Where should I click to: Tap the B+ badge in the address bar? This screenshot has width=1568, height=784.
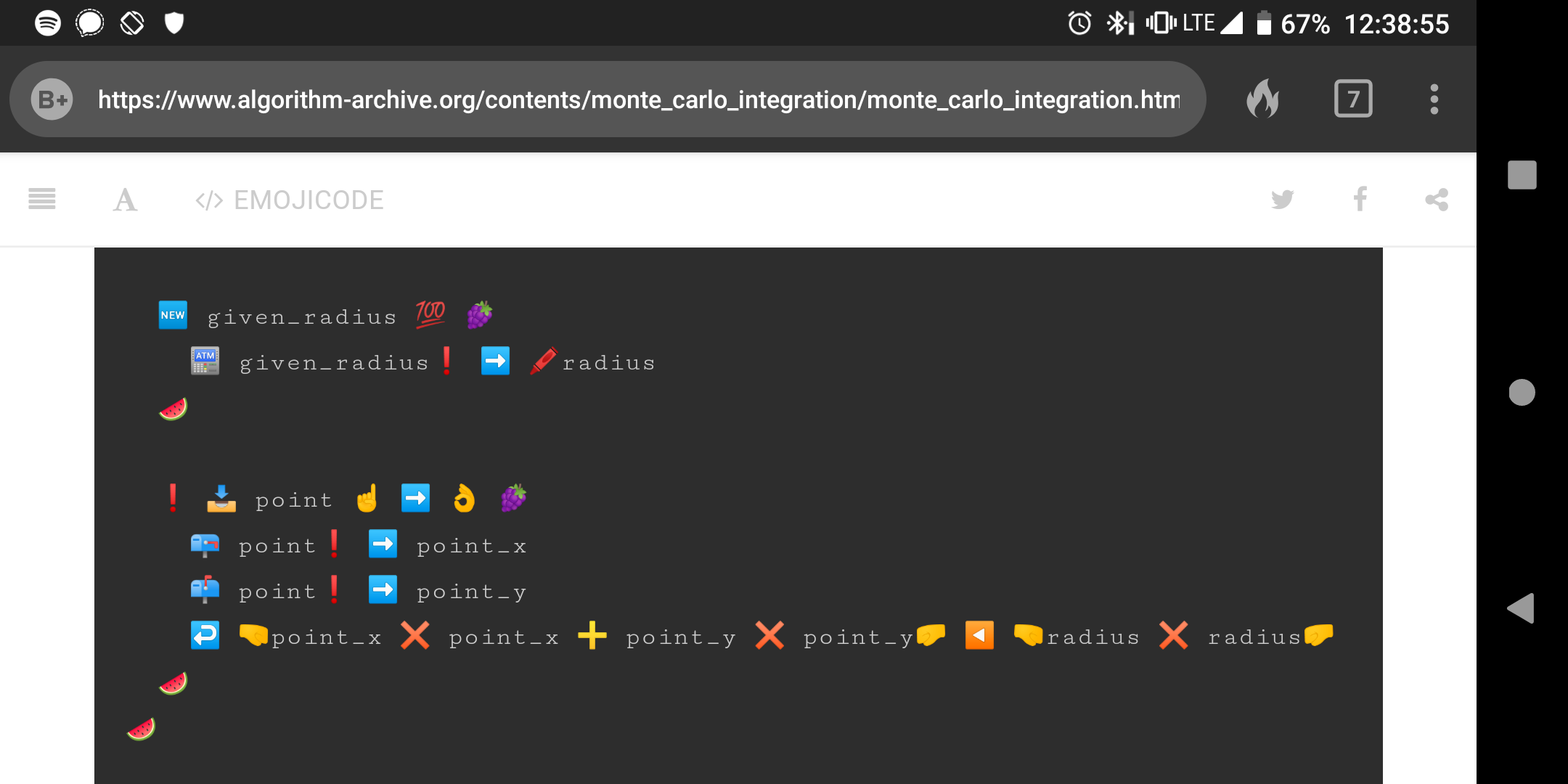point(50,99)
